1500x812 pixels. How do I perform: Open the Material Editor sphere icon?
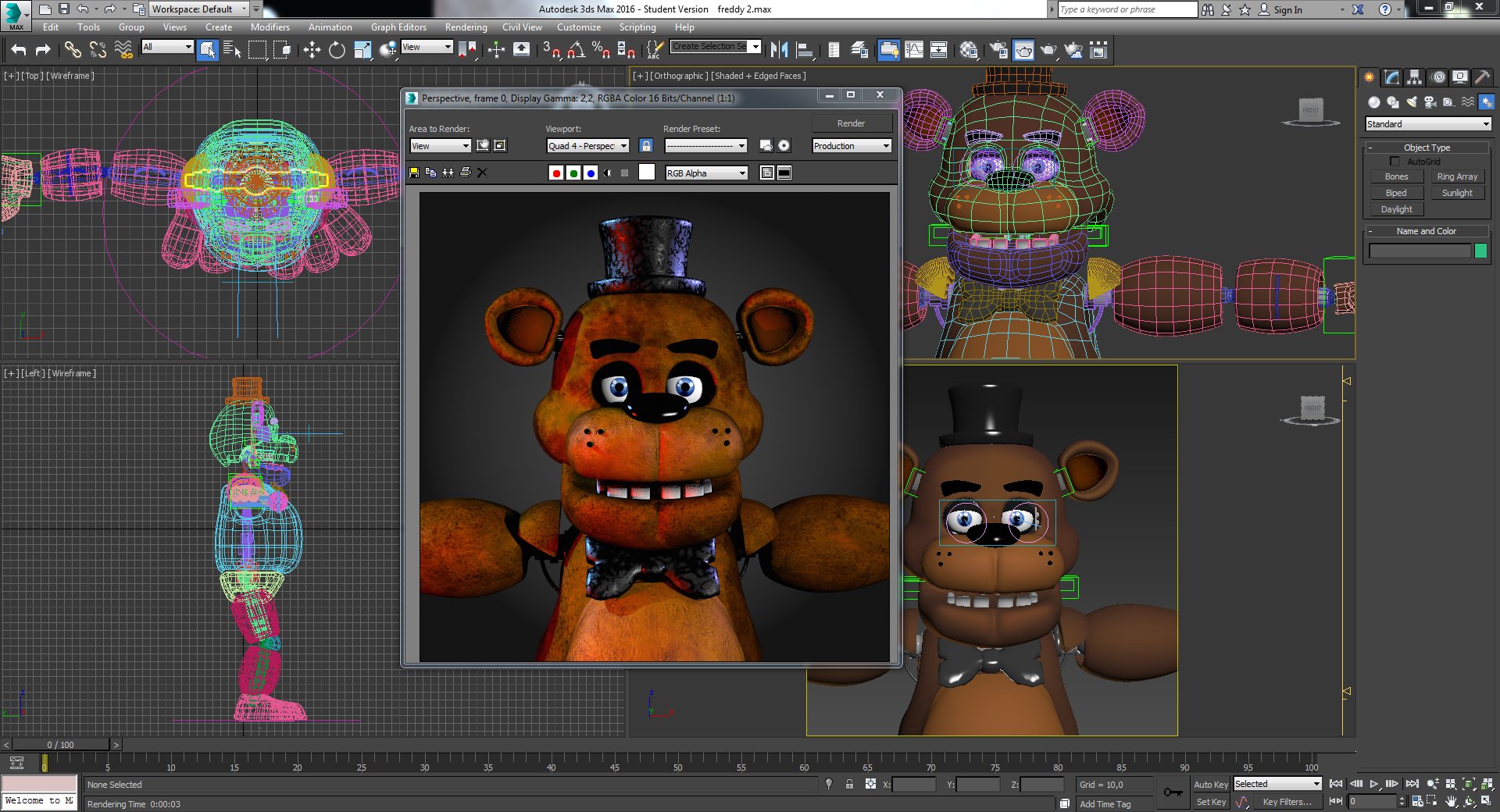(x=969, y=51)
